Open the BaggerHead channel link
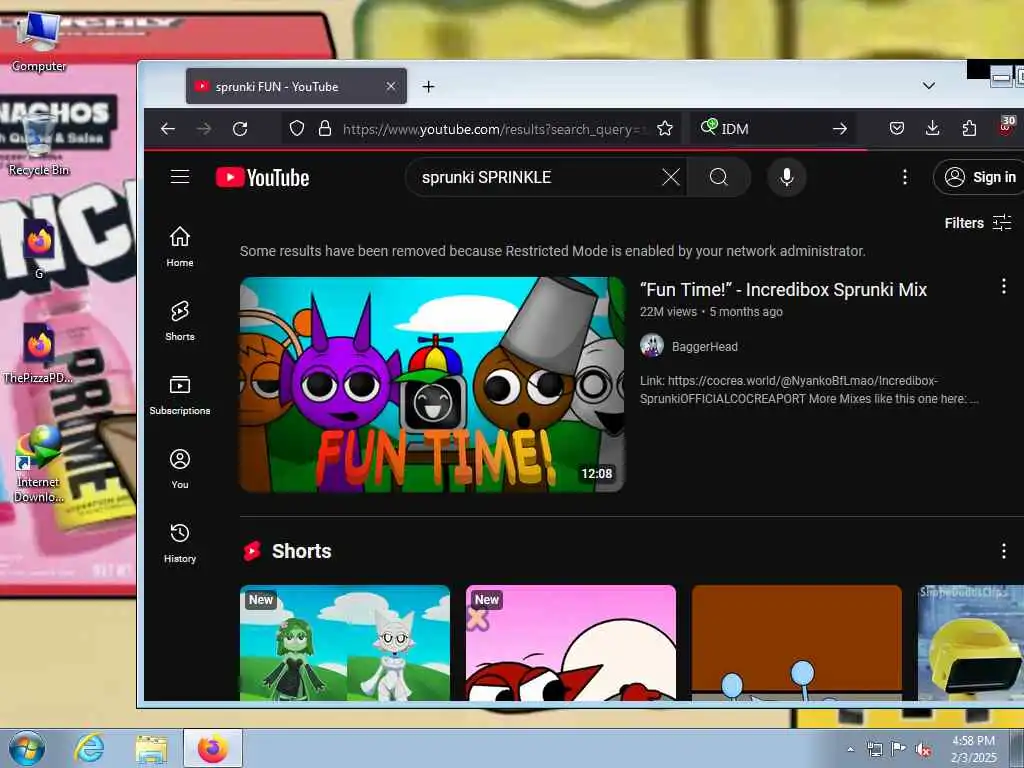The image size is (1024, 768). 705,347
